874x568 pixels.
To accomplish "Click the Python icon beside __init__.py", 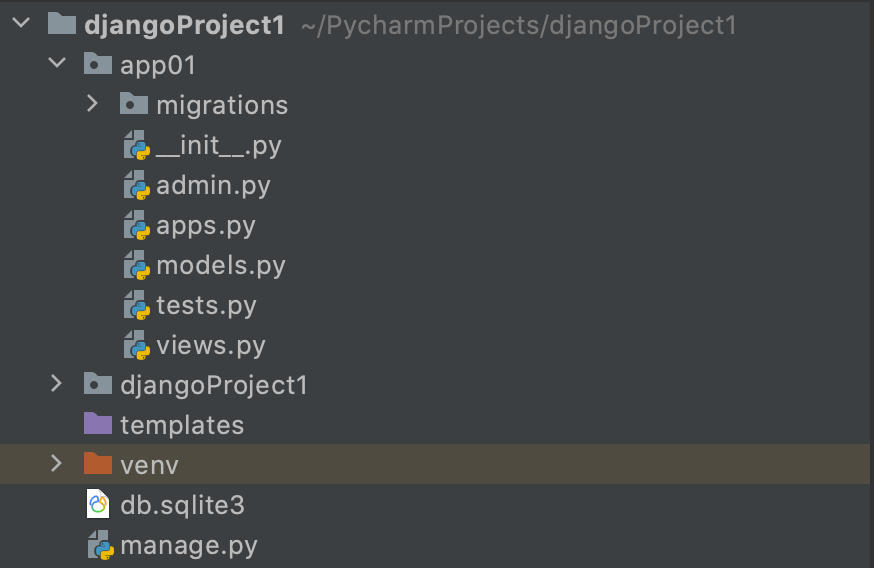I will click(x=136, y=146).
